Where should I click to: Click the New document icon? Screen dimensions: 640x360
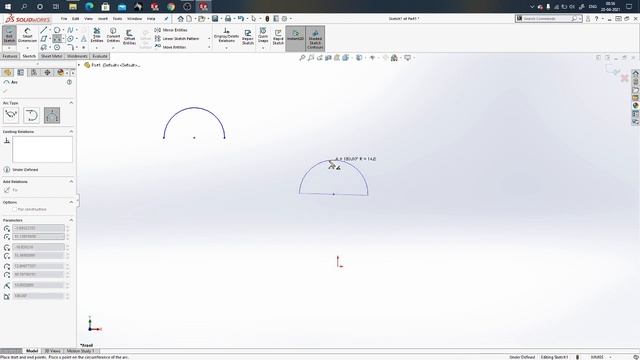tap(189, 19)
